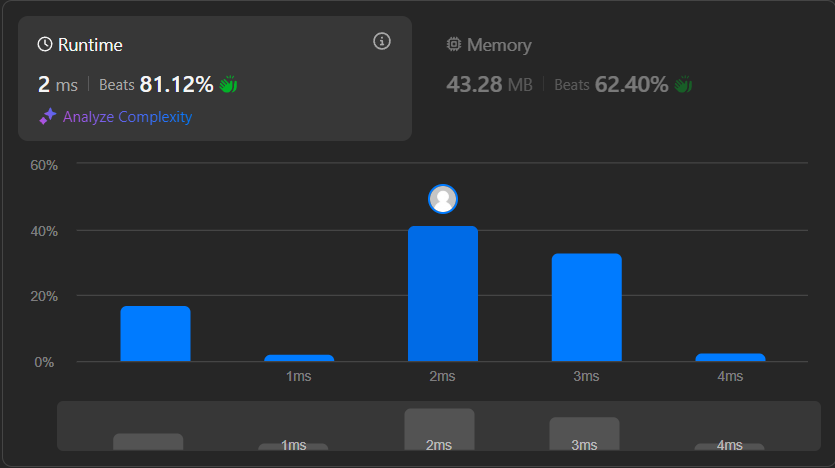Select the 3ms bar in the main chart
835x468 pixels.
(586, 308)
